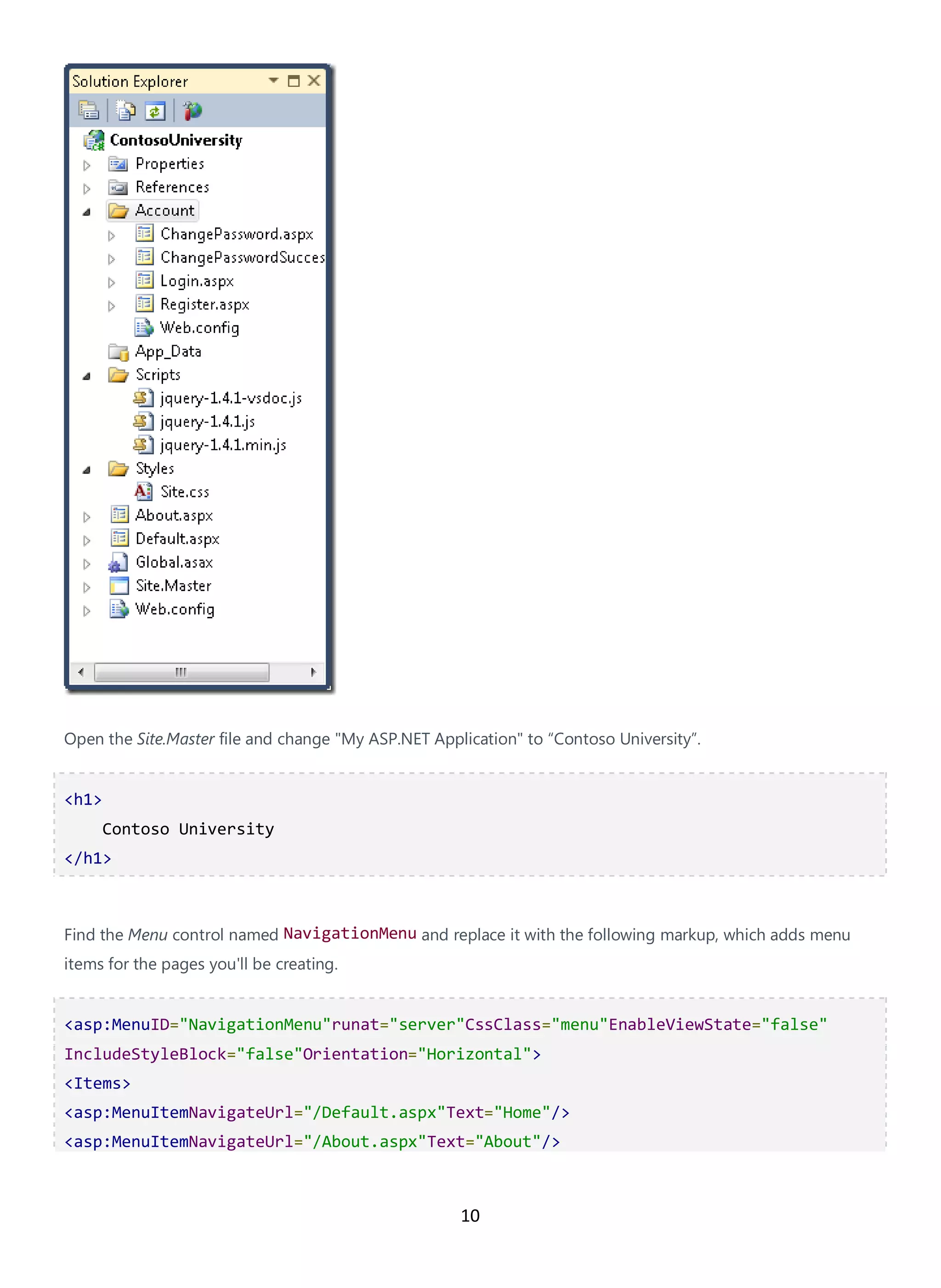
Task: Open the Solution Explorer window options dropdown arrow
Action: (x=273, y=80)
